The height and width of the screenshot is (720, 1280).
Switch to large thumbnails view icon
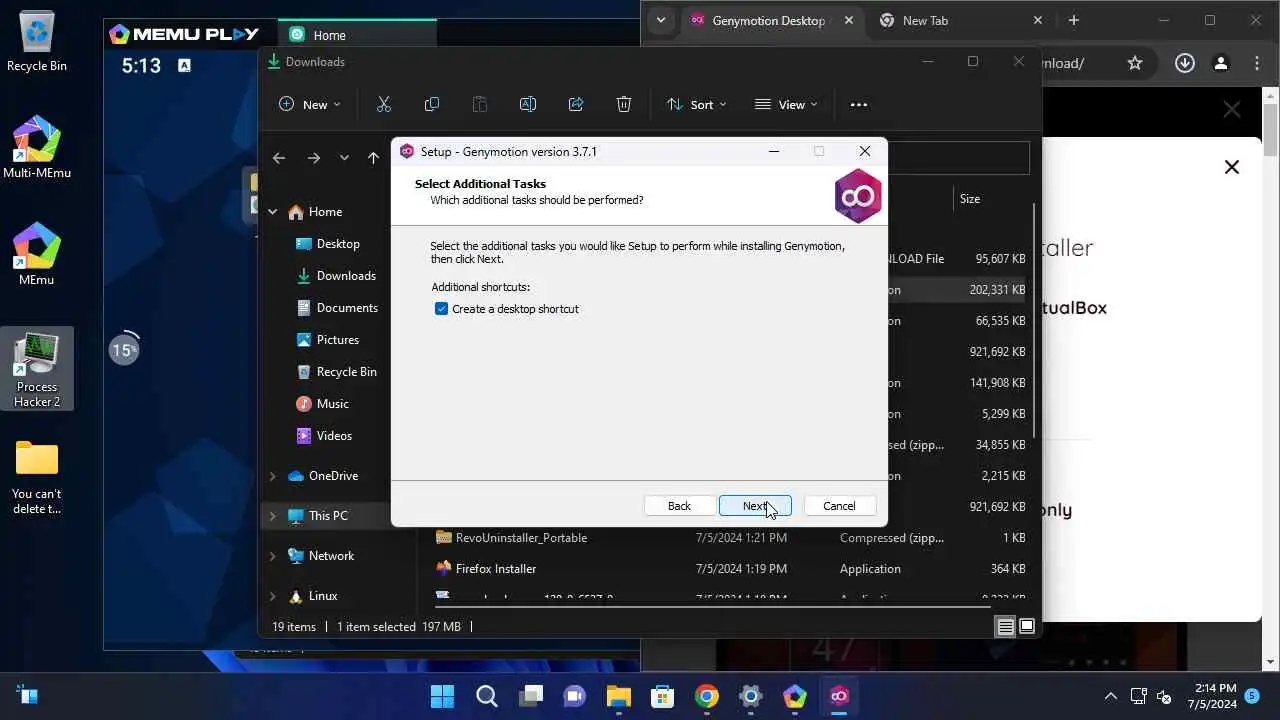(1026, 627)
